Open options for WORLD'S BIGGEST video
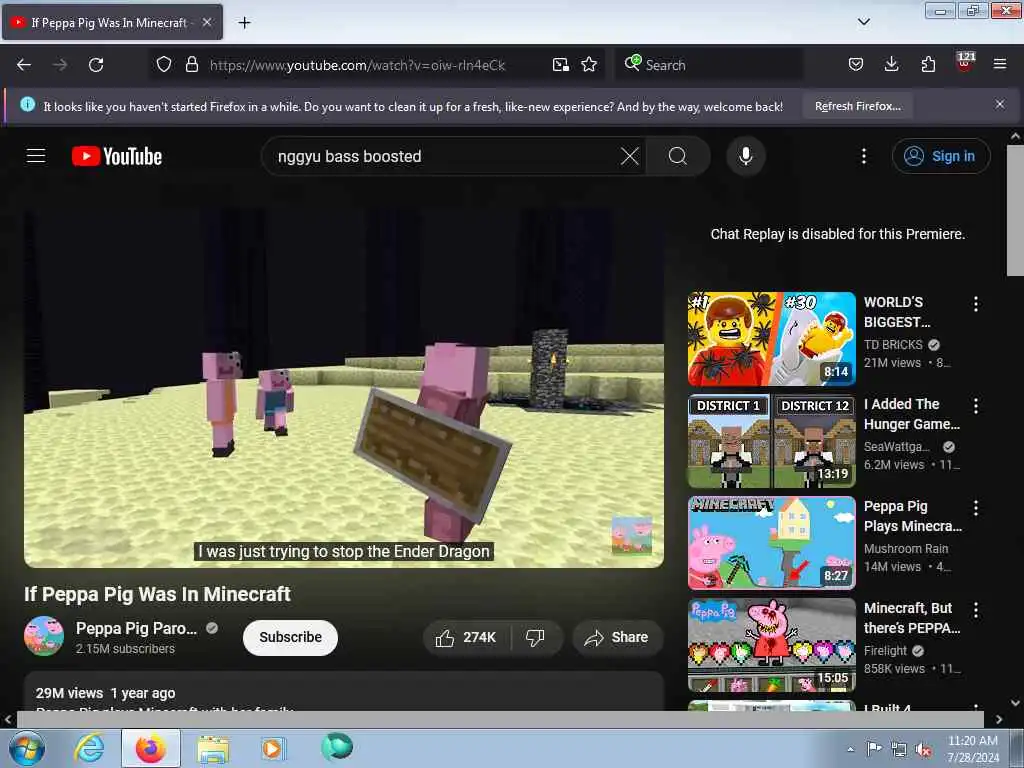The image size is (1024, 768). pyautogui.click(x=976, y=304)
